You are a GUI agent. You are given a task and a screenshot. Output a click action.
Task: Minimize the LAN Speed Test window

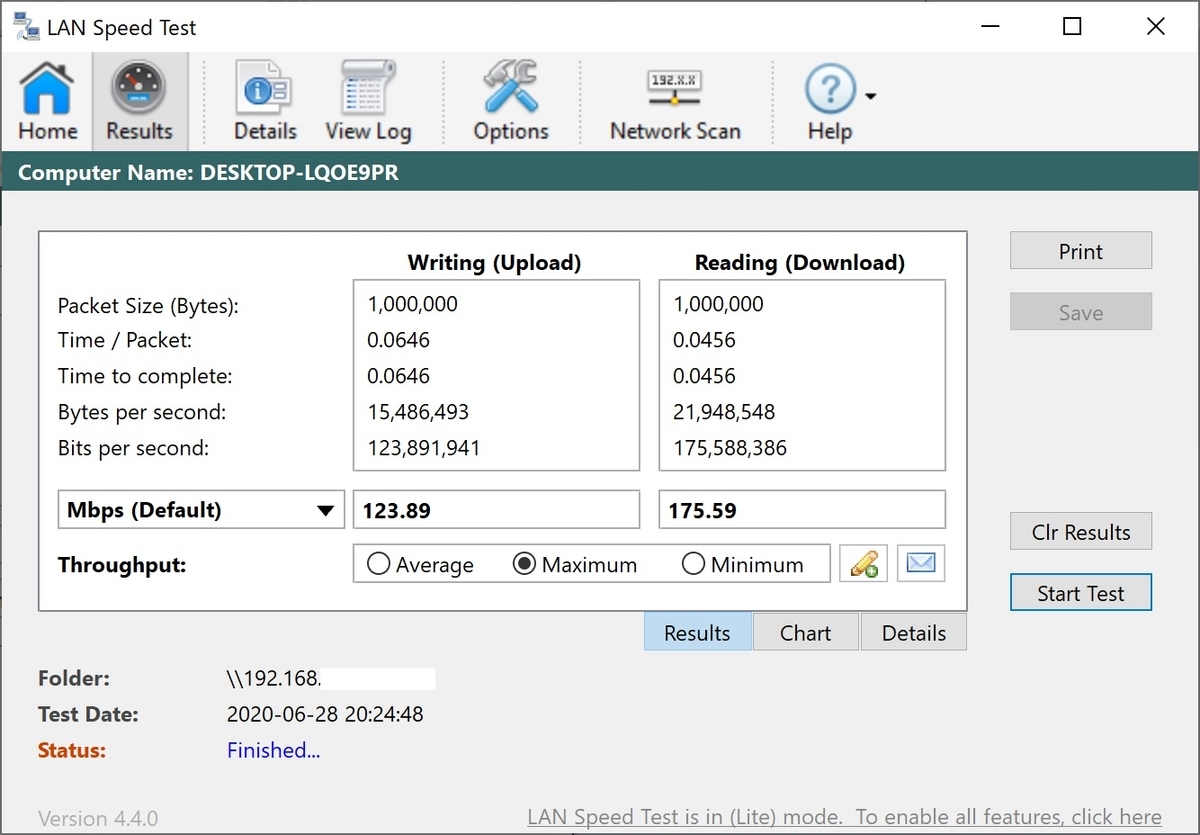click(989, 27)
